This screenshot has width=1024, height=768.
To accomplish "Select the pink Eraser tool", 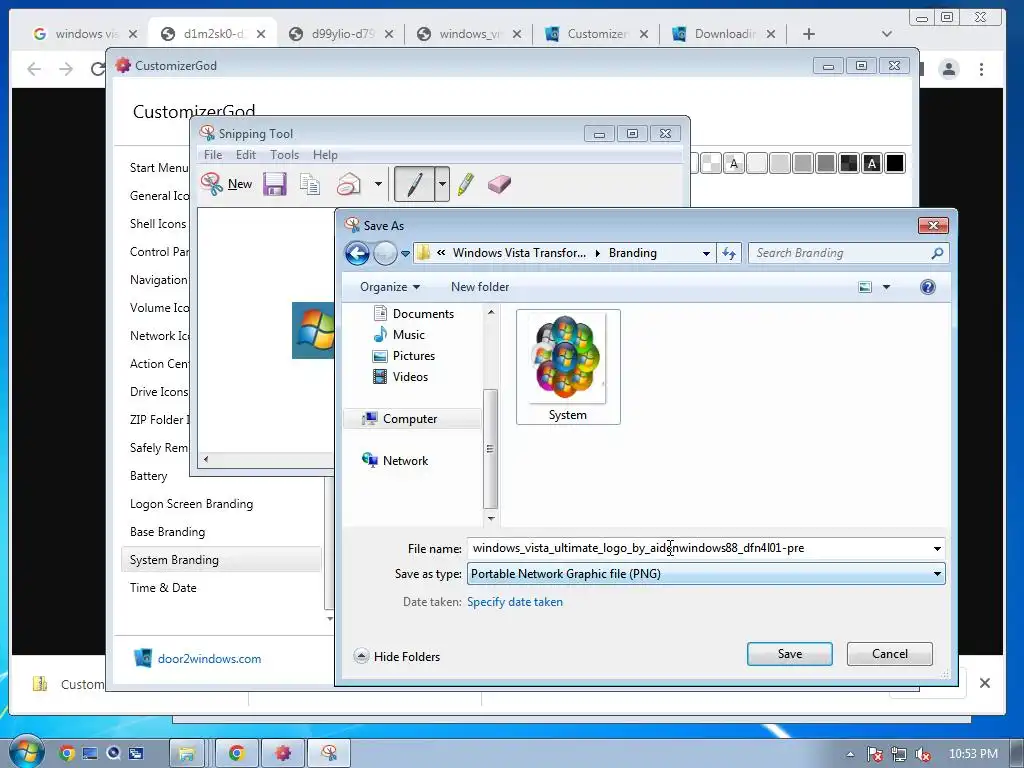I will (499, 184).
